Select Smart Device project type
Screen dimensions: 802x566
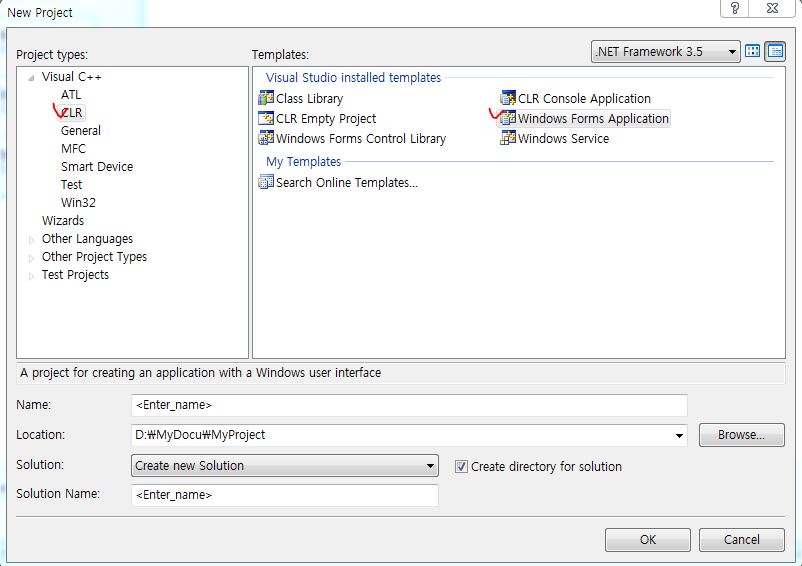[x=97, y=166]
